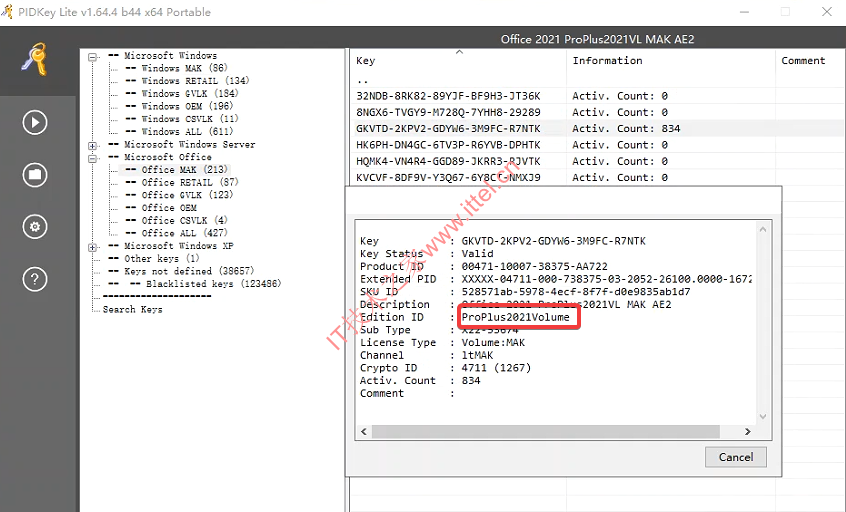Select Windows ALL (611) tree item
This screenshot has height=512, width=846.
(x=179, y=132)
